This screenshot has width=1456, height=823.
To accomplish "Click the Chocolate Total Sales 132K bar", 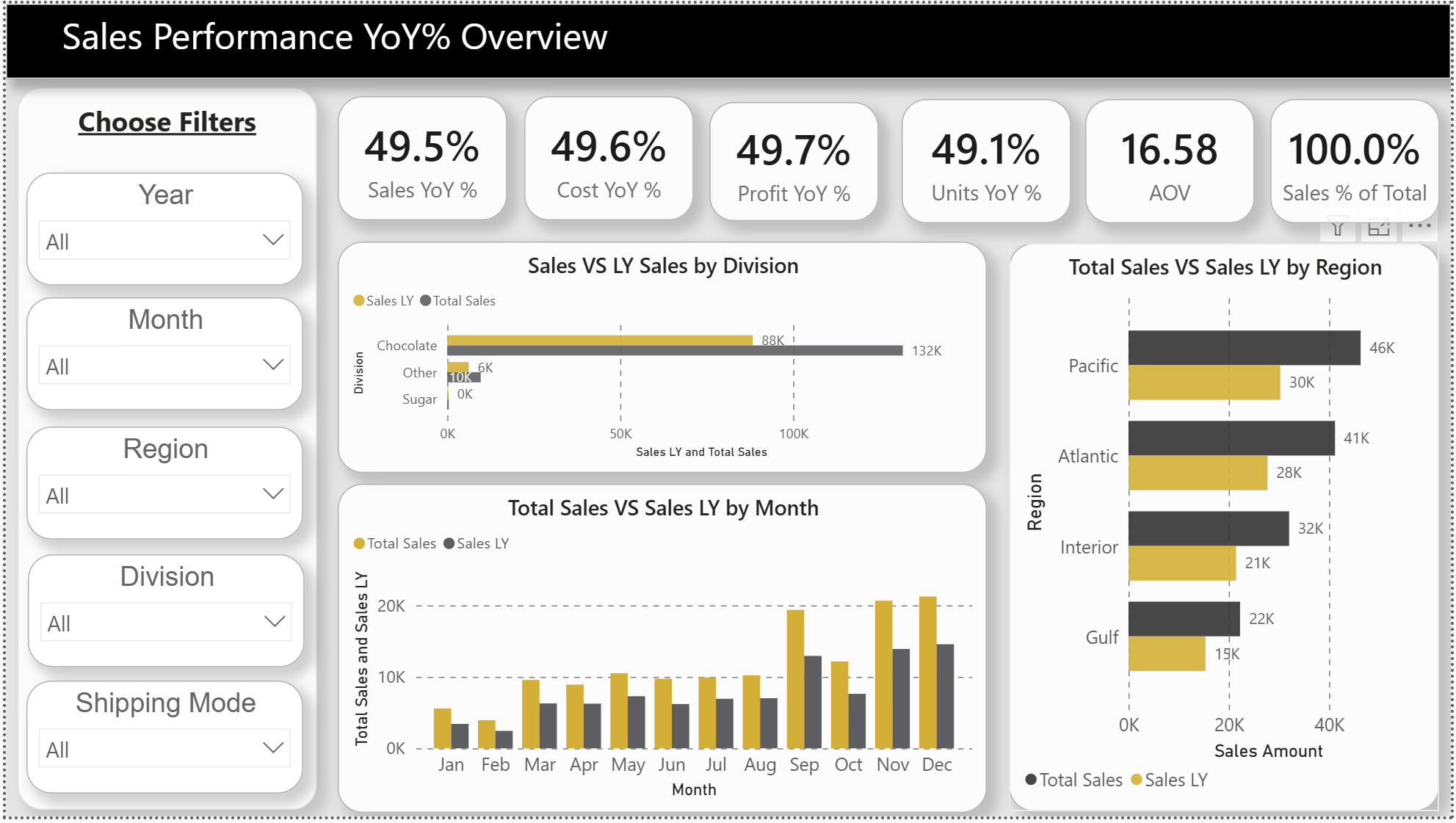I will [x=674, y=351].
